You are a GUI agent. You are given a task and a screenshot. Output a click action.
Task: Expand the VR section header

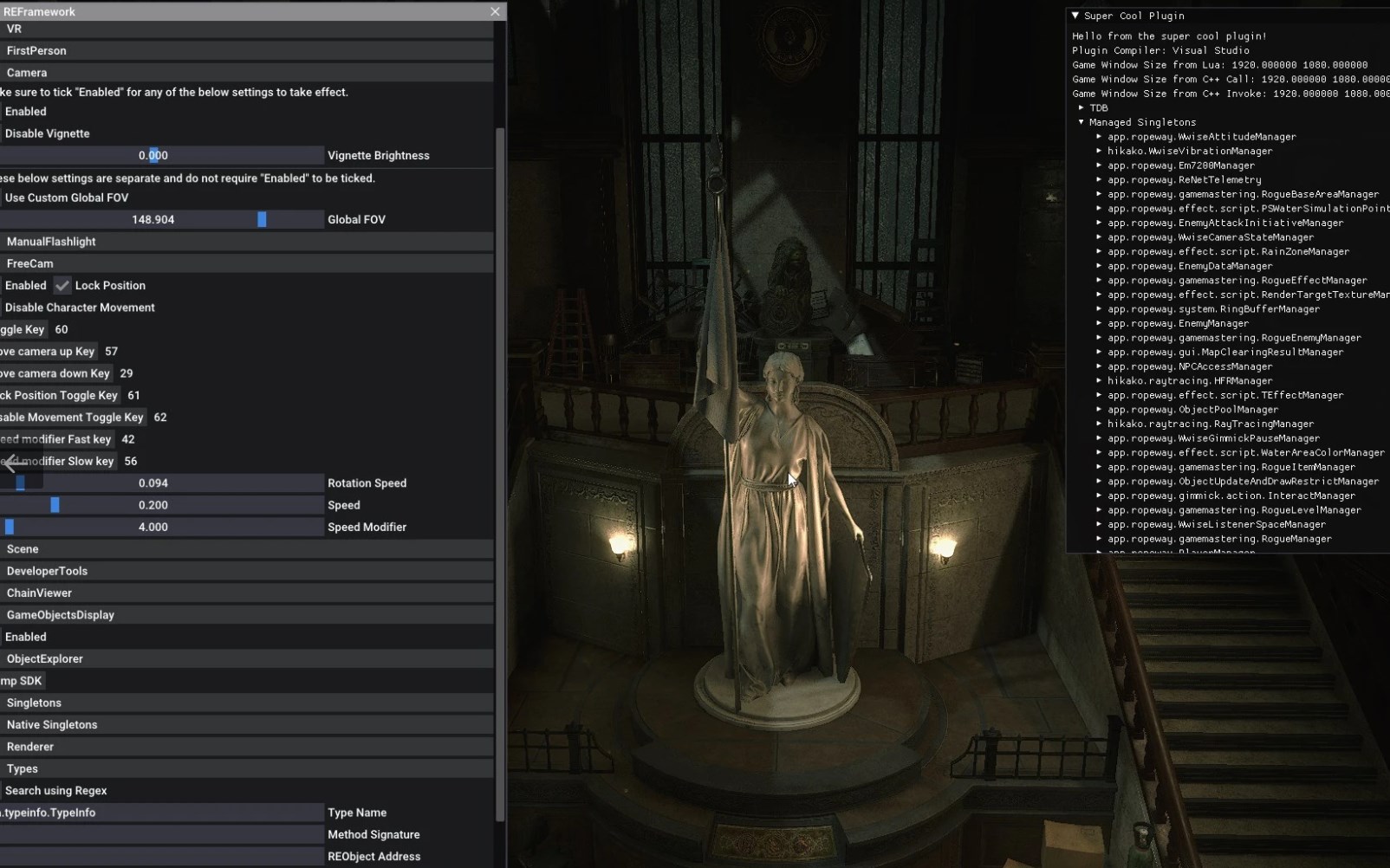coord(247,29)
